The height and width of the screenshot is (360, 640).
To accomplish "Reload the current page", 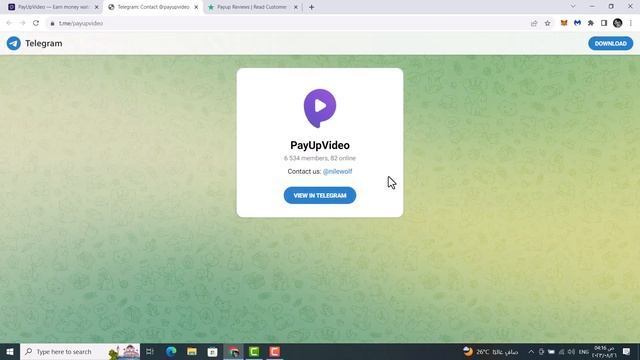I will coord(36,23).
